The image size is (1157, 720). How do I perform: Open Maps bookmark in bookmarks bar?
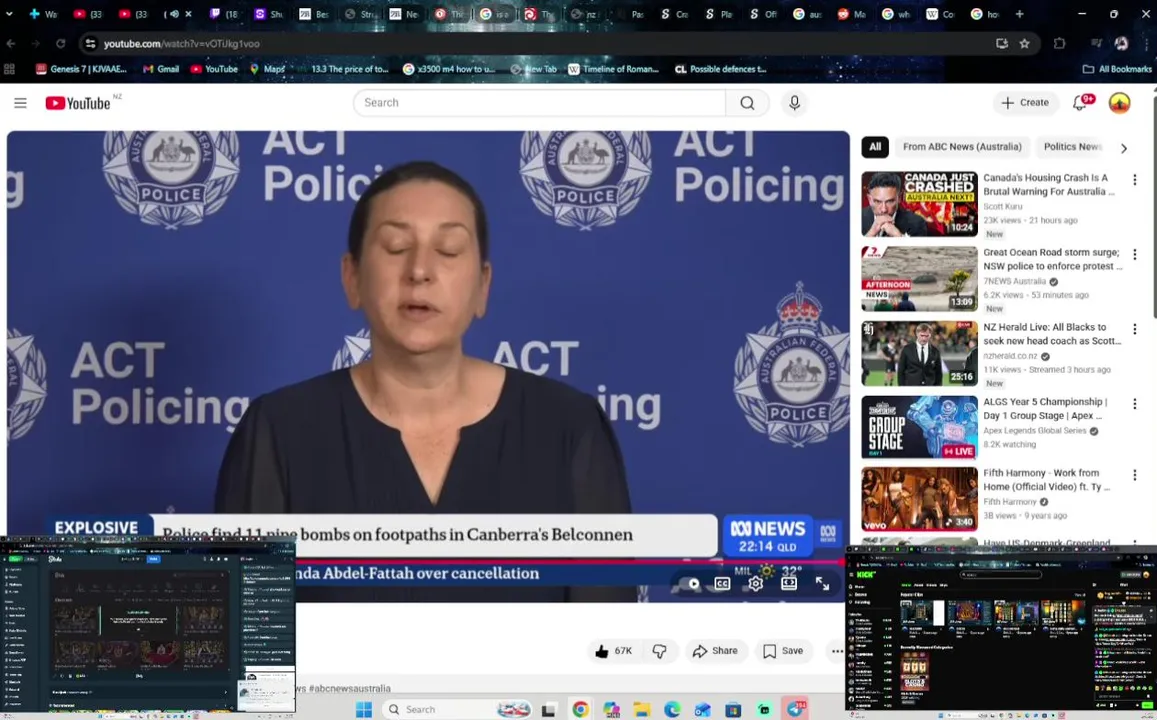pos(266,69)
